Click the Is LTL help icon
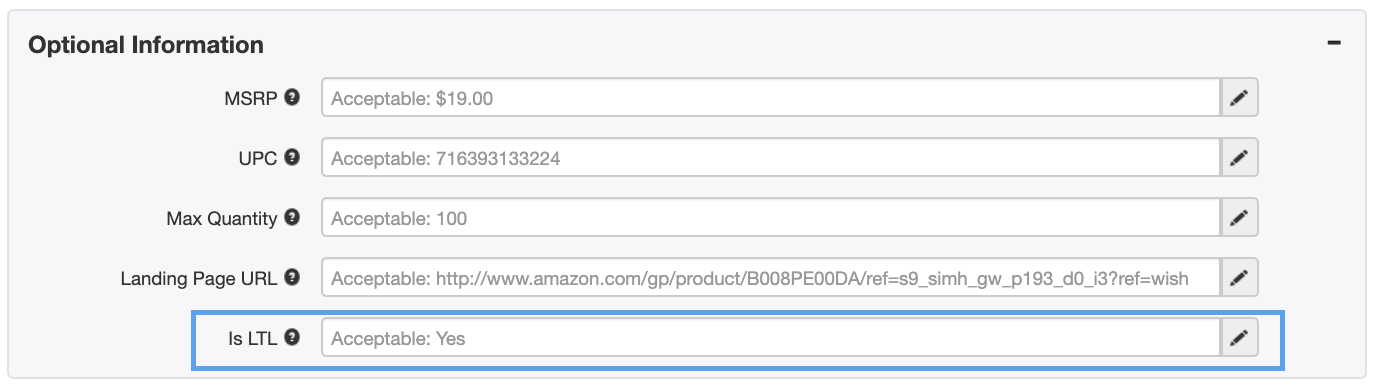The width and height of the screenshot is (1374, 386). 292,337
